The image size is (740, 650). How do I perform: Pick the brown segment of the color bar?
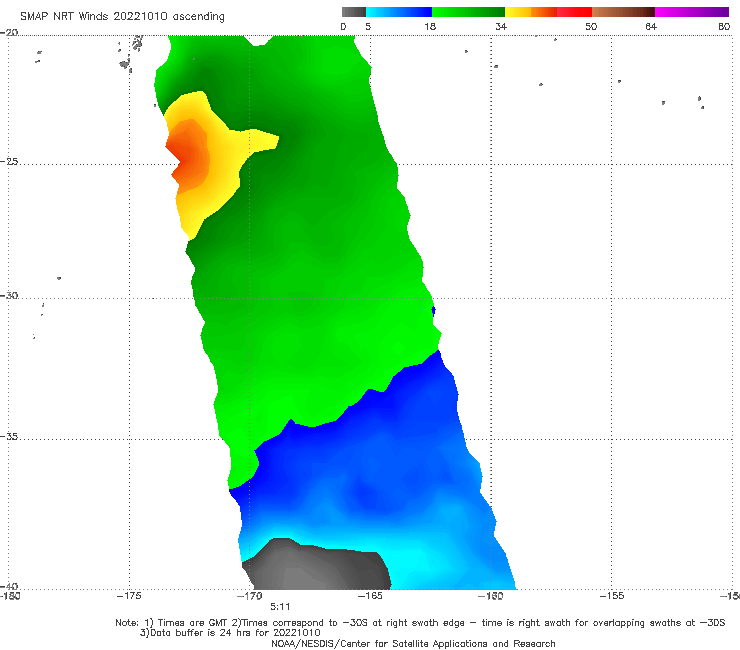pos(623,12)
